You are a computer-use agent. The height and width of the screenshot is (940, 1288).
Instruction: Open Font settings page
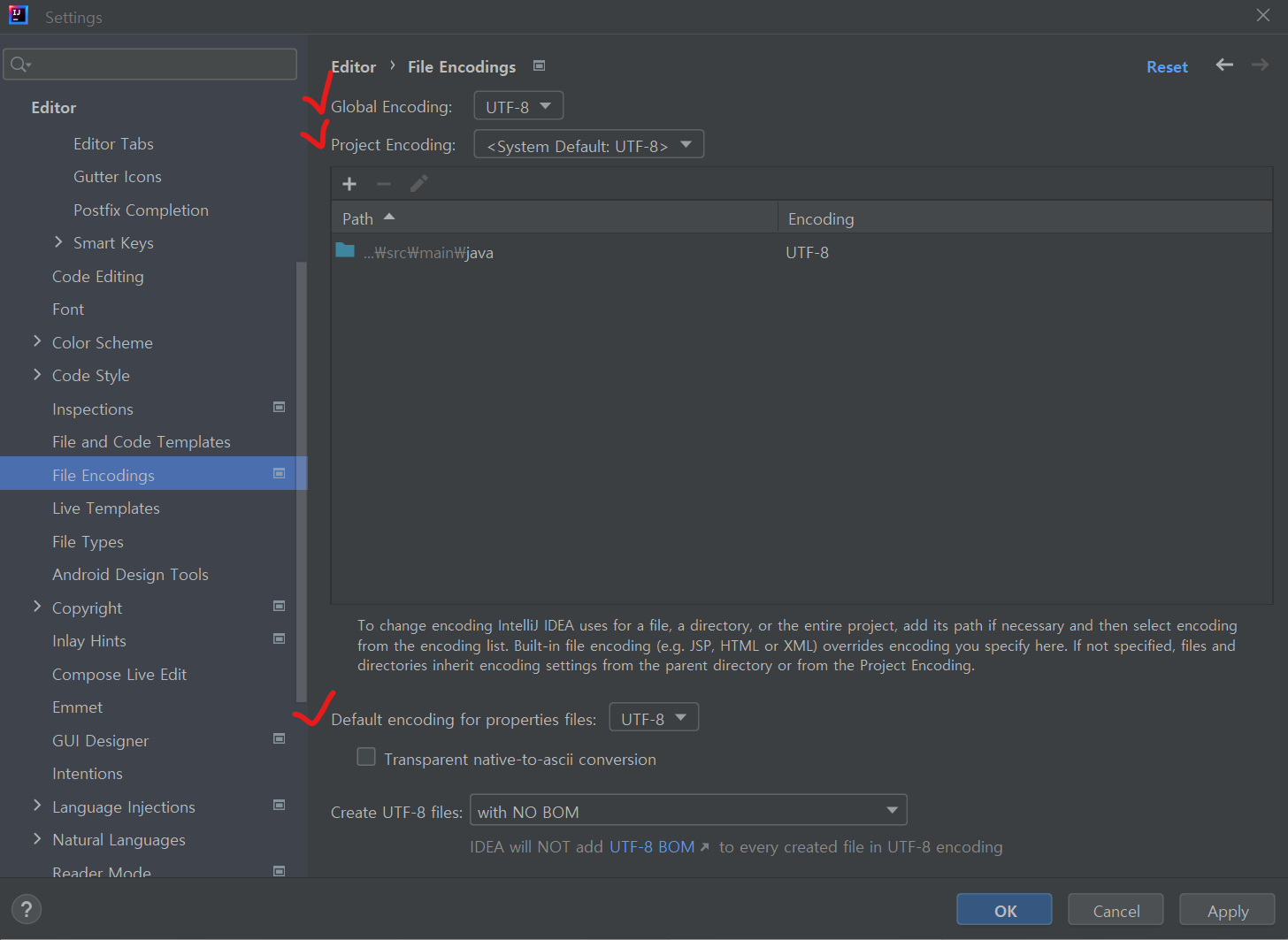[68, 310]
